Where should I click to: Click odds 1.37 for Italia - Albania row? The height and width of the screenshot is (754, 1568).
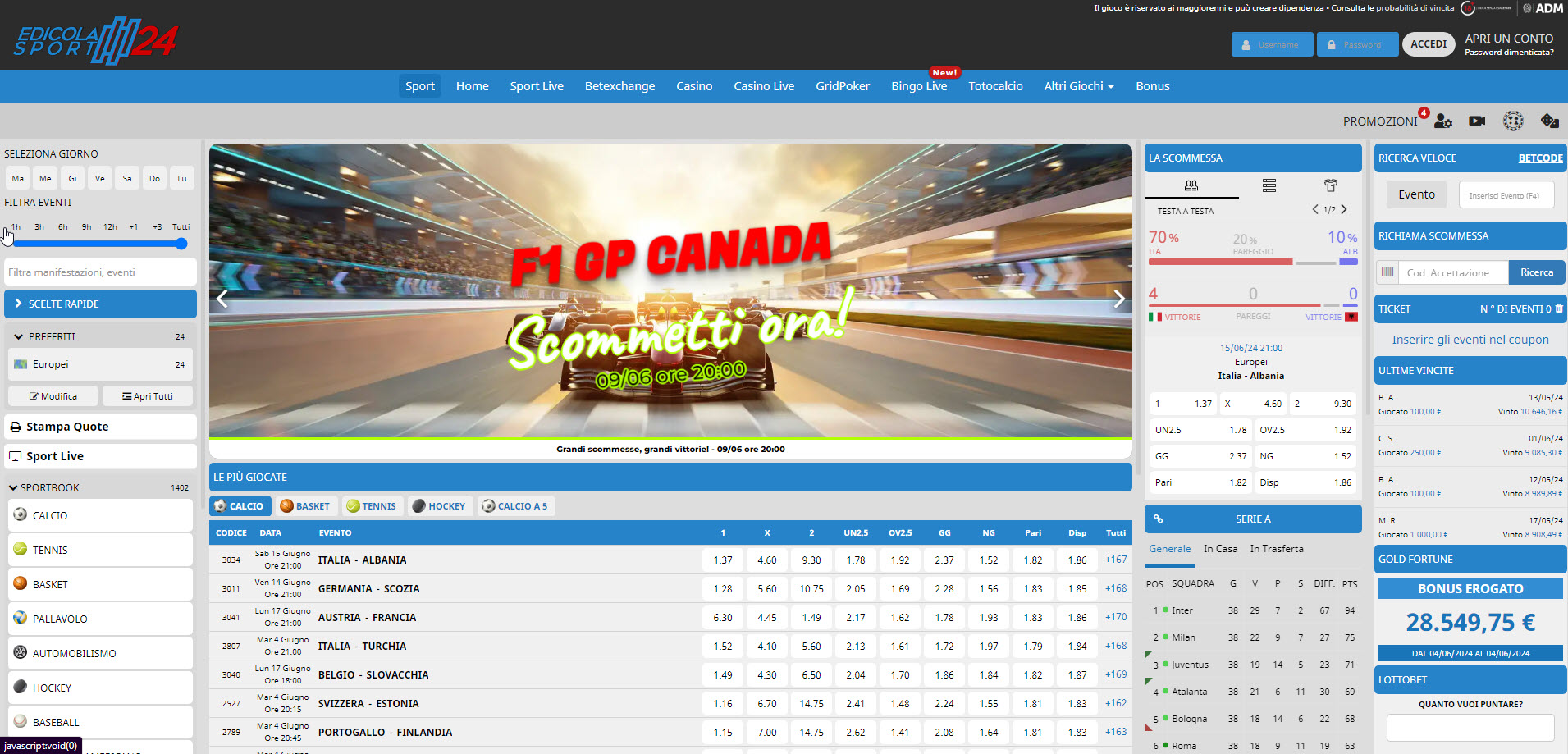723,560
